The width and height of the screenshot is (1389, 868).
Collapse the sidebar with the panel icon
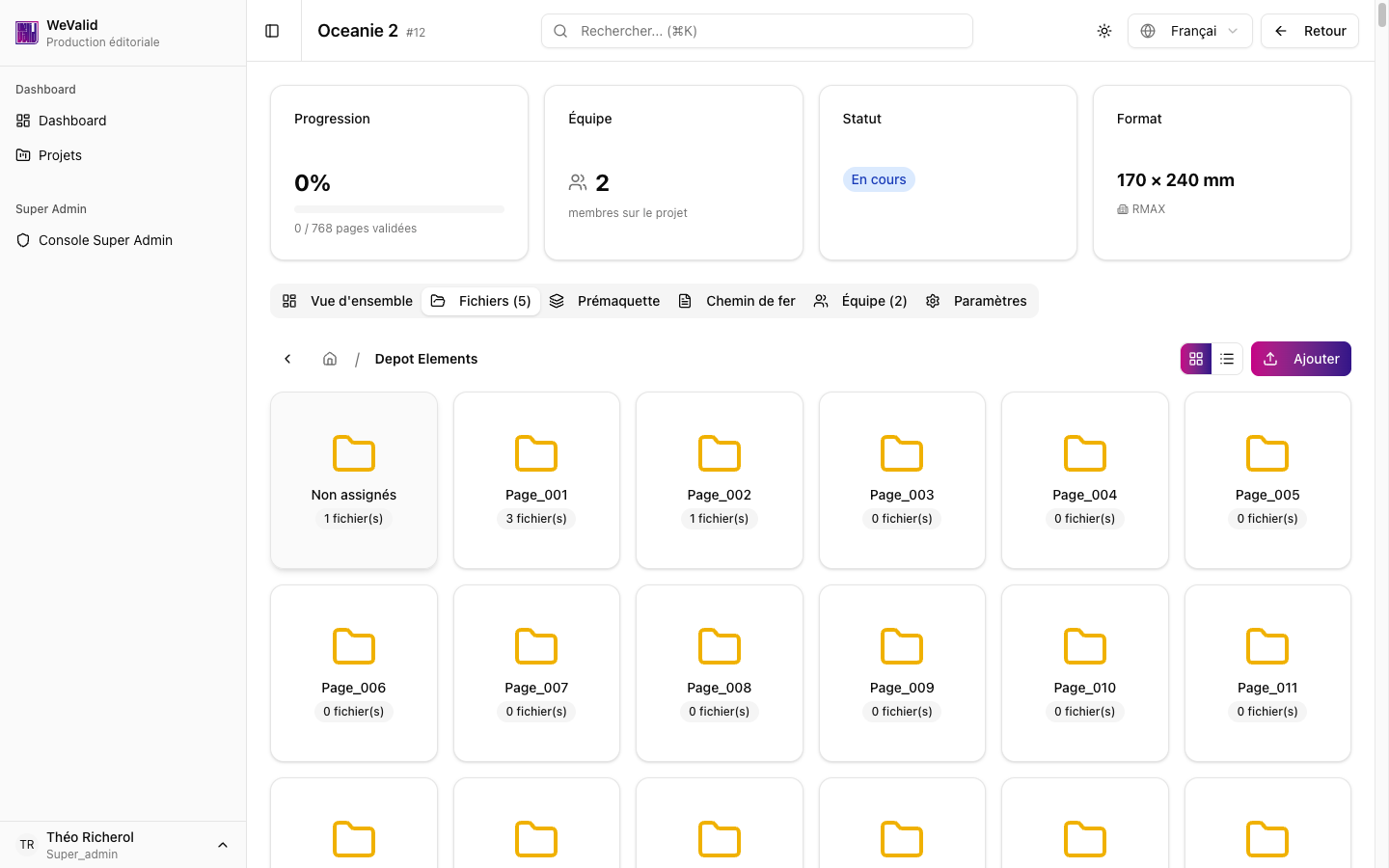tap(272, 30)
